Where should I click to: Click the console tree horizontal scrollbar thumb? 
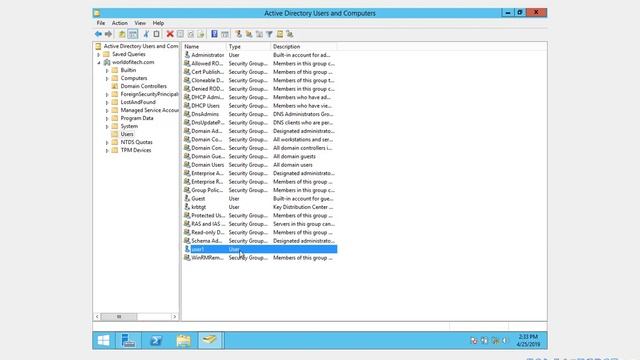(119, 317)
